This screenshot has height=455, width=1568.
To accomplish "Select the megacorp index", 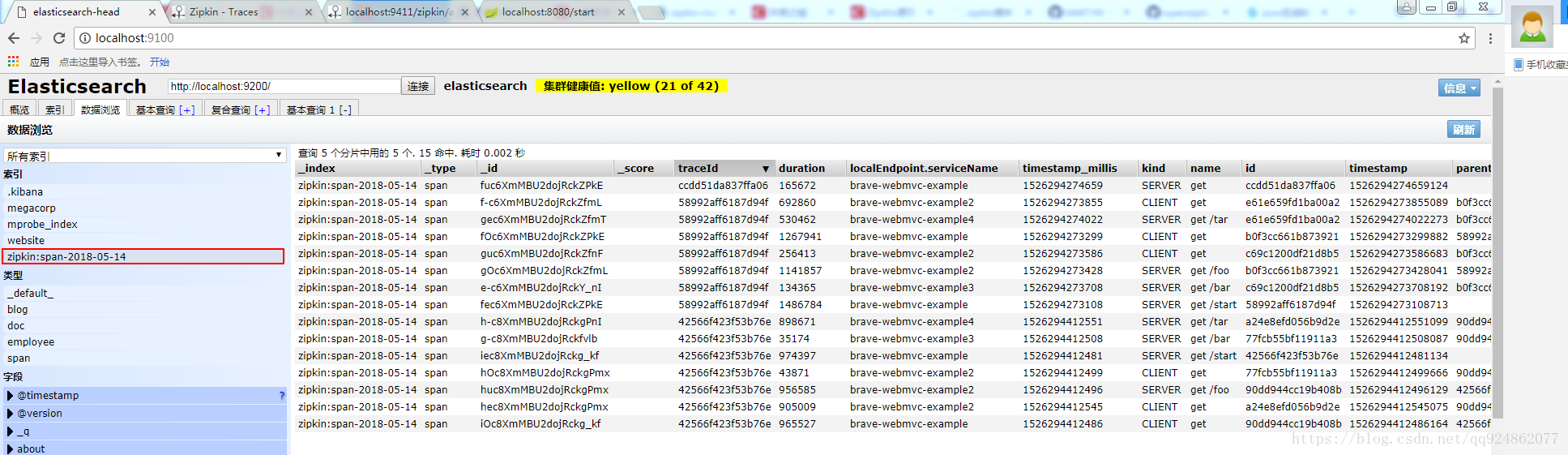I will 144,208.
